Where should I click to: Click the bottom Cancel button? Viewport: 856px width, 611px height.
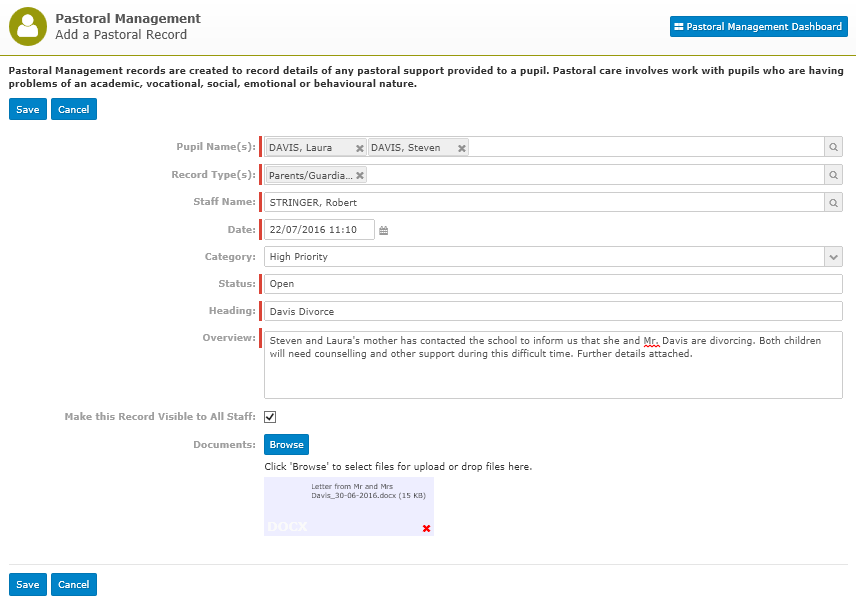point(74,584)
